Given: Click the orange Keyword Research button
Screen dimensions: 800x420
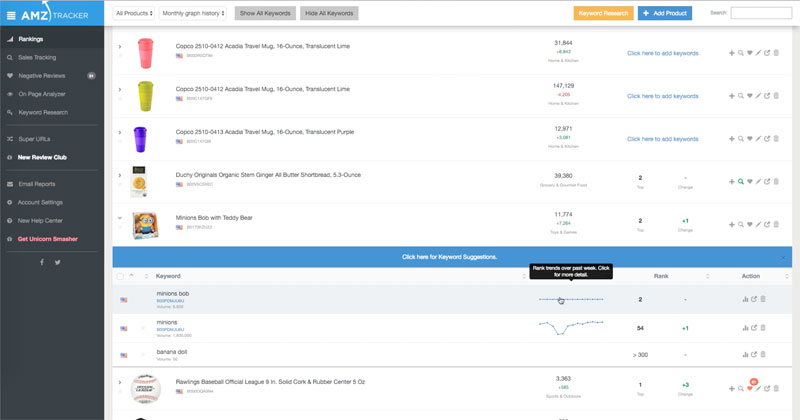Looking at the screenshot, I should 604,13.
